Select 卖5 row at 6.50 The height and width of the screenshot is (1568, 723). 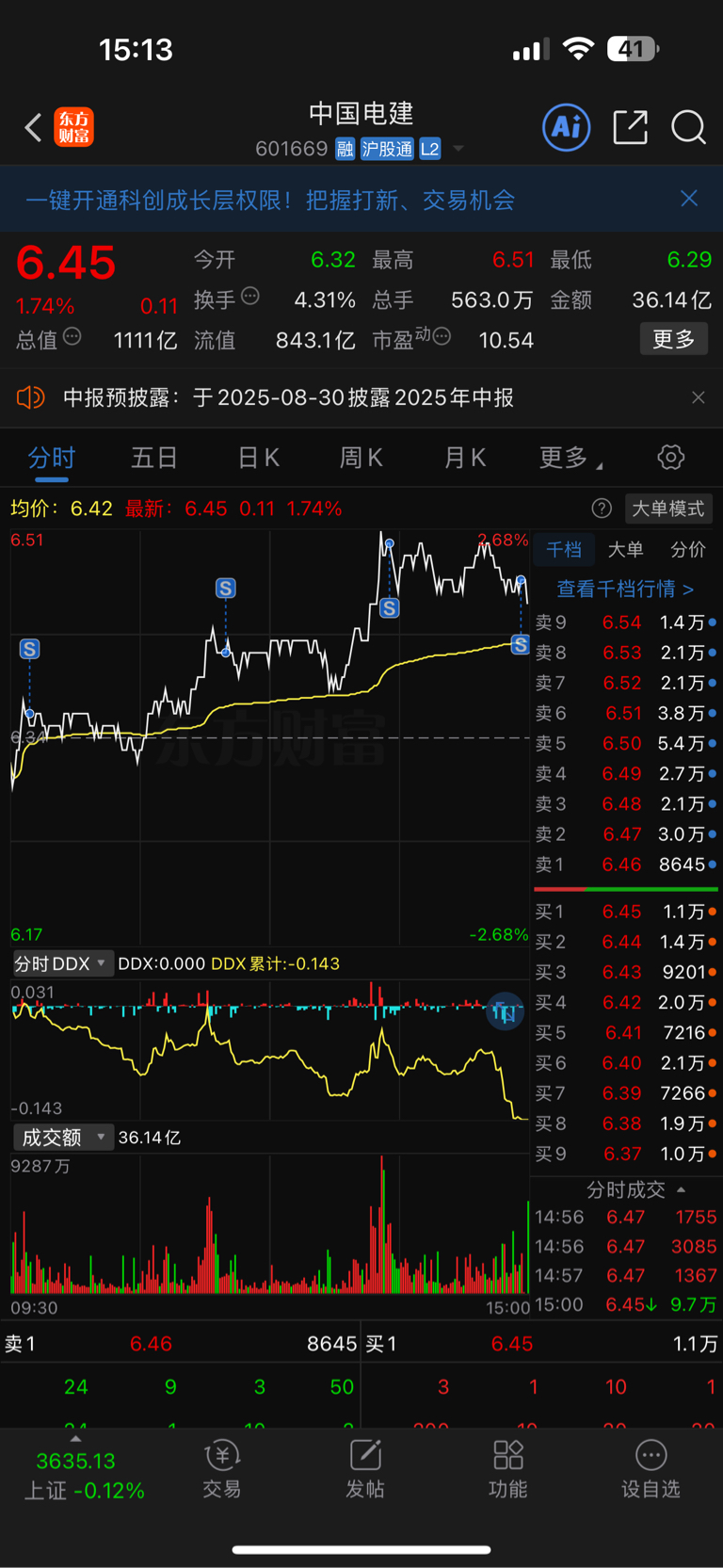coord(625,743)
